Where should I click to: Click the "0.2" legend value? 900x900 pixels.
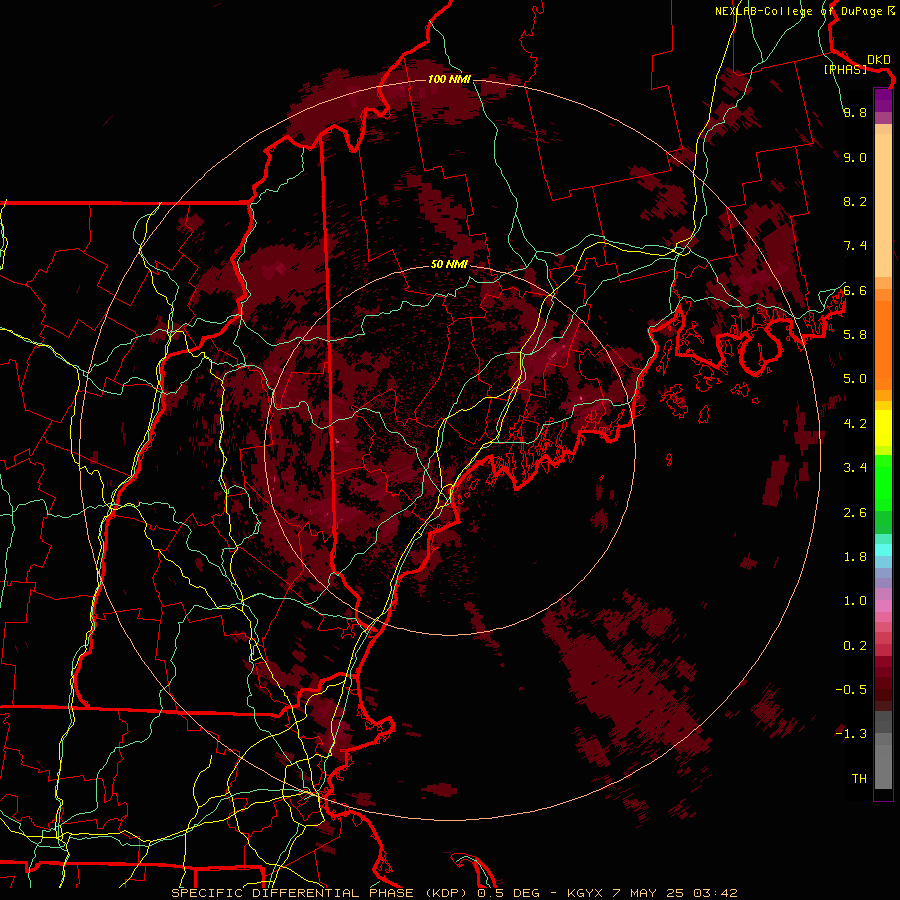click(x=855, y=646)
